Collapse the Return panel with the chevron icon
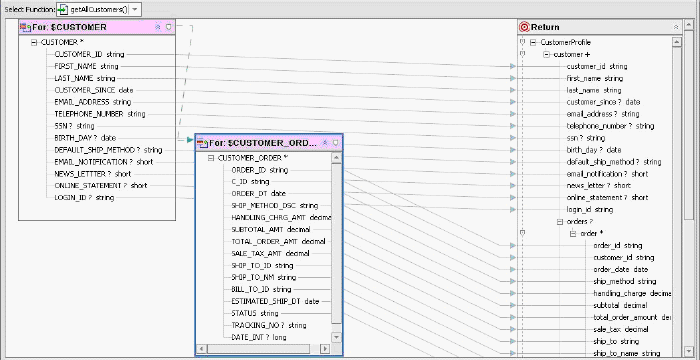This screenshot has height=360, width=700. (x=676, y=27)
